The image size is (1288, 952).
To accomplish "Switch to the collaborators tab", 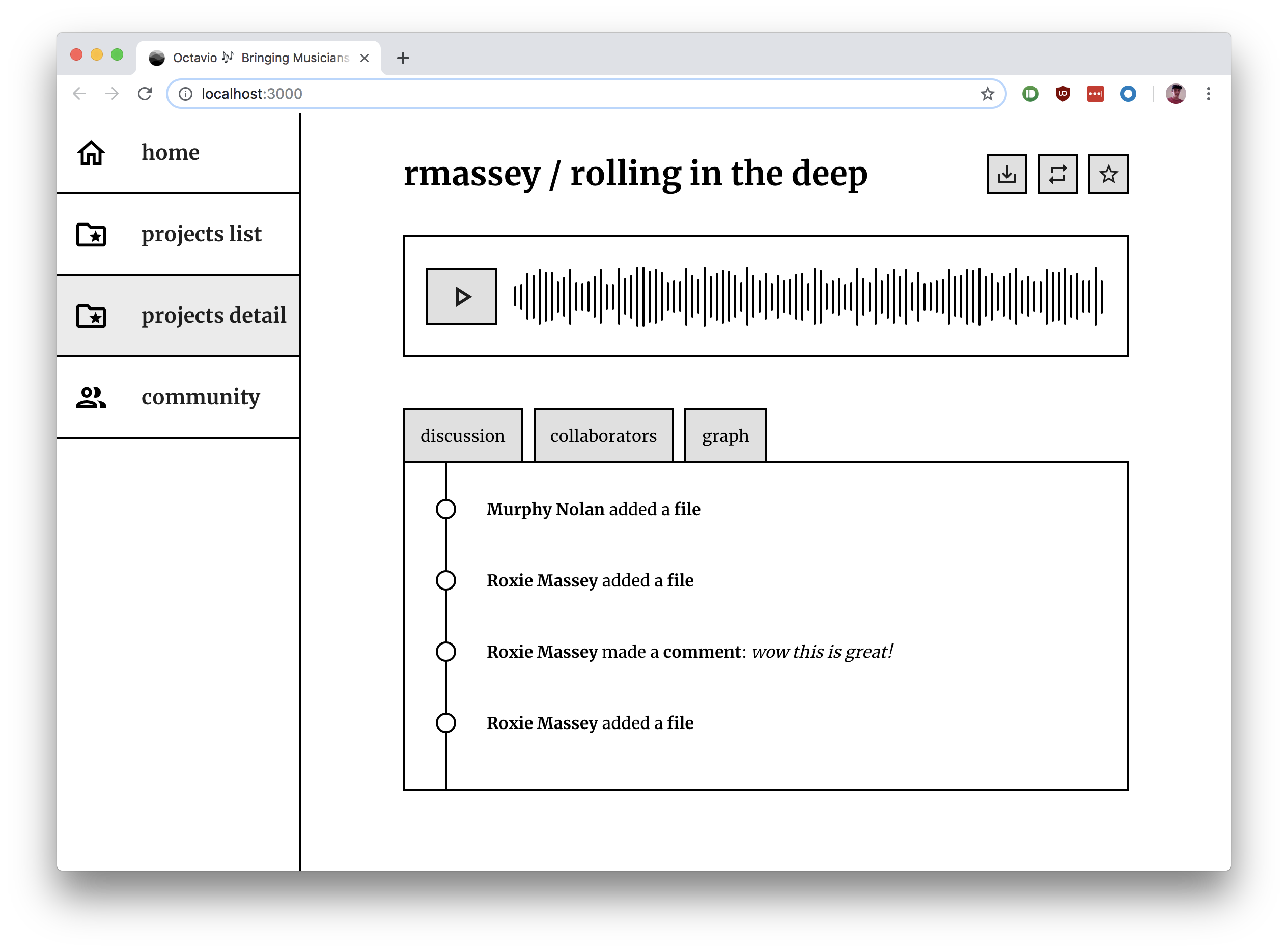I will click(603, 436).
